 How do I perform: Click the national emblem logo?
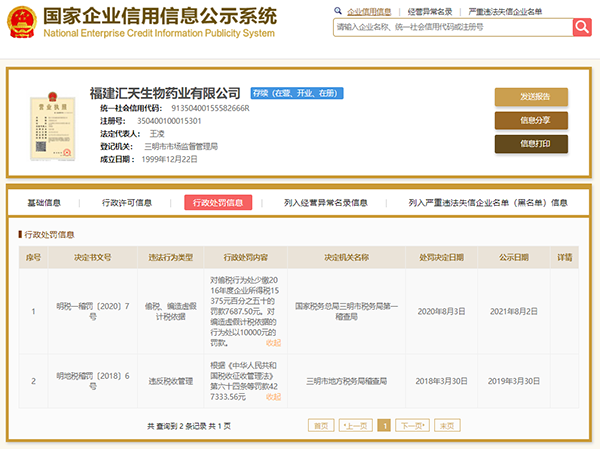[20, 22]
